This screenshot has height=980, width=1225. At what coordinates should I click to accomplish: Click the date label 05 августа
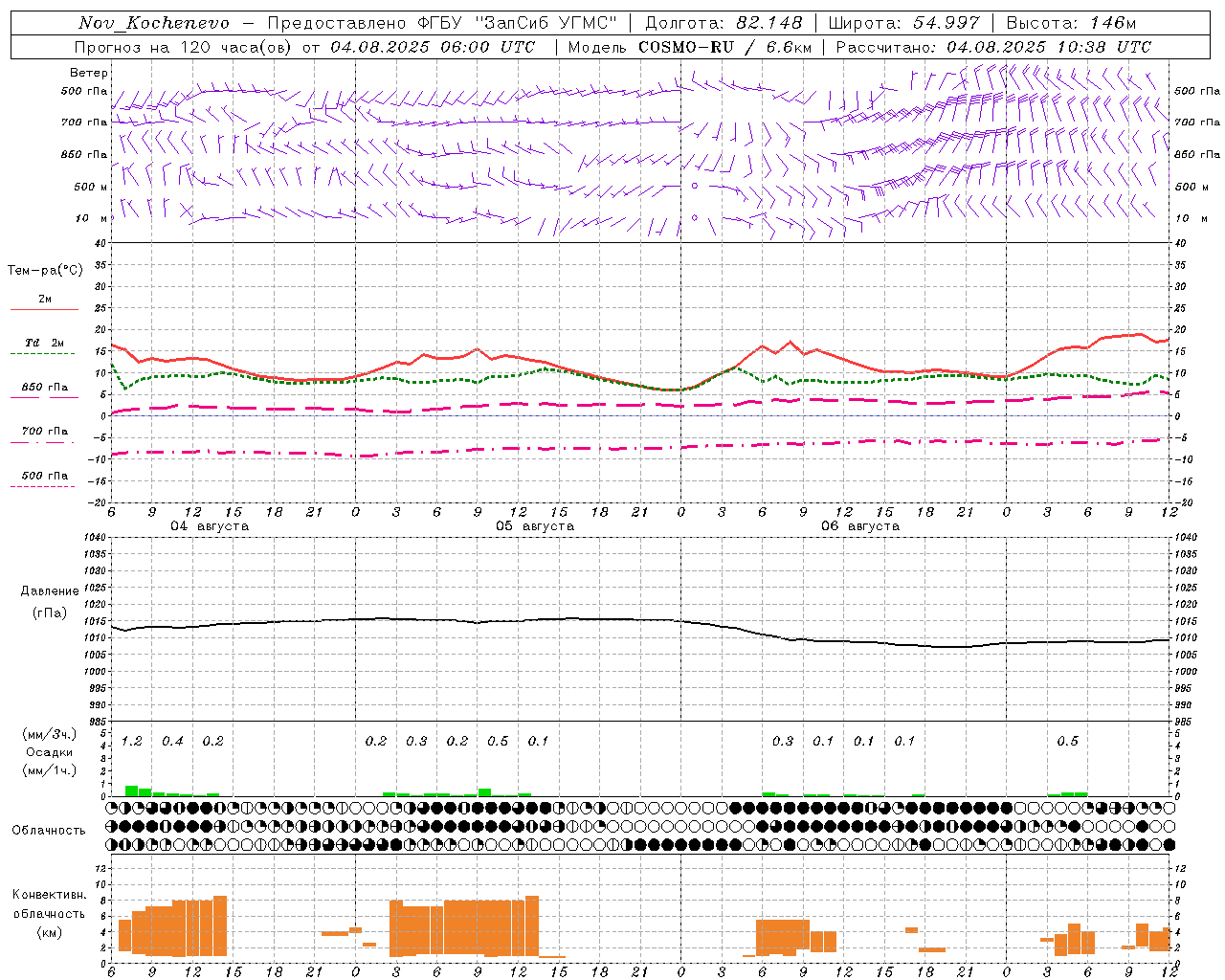tap(535, 526)
